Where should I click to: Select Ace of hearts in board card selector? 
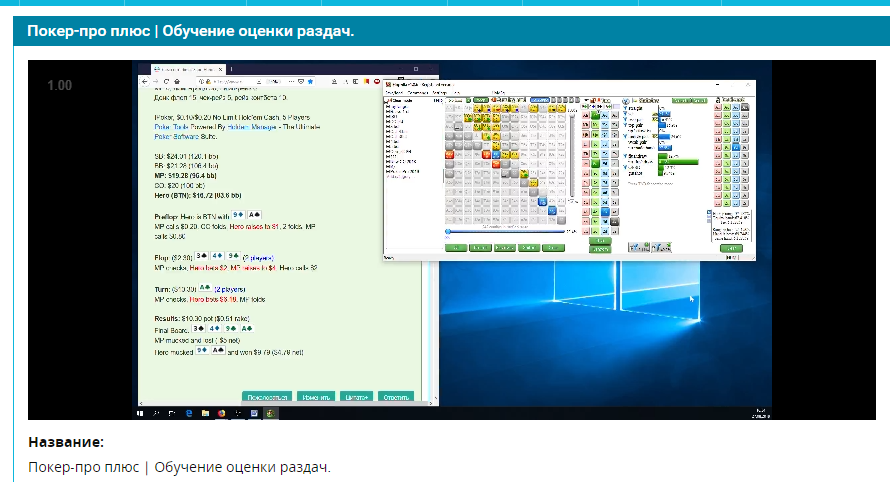click(586, 115)
